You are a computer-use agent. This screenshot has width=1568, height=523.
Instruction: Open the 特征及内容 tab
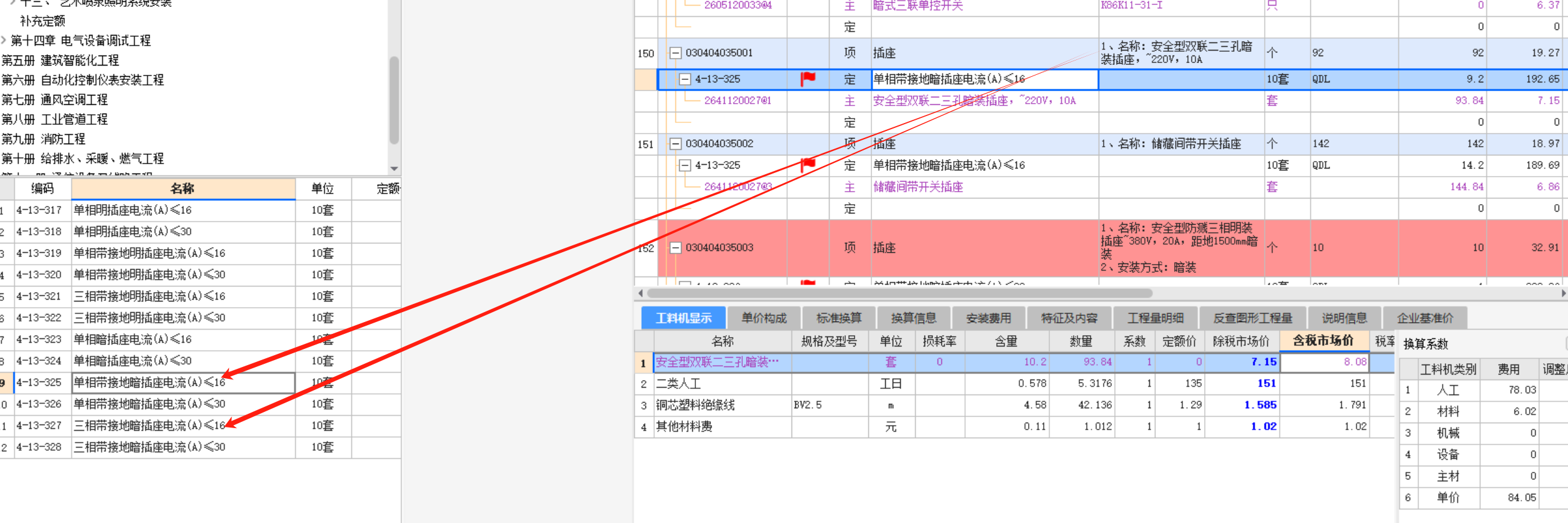(1069, 318)
